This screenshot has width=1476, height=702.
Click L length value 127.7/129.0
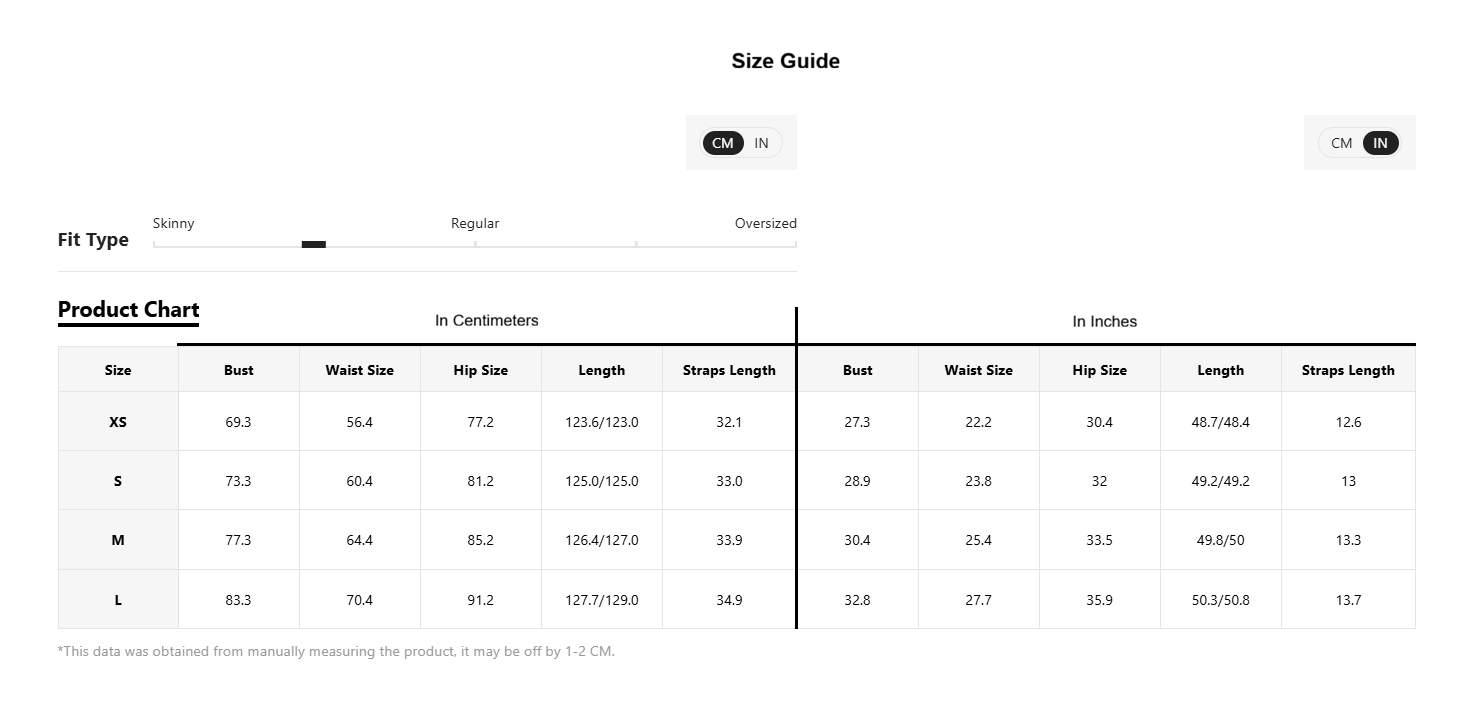[x=602, y=600]
